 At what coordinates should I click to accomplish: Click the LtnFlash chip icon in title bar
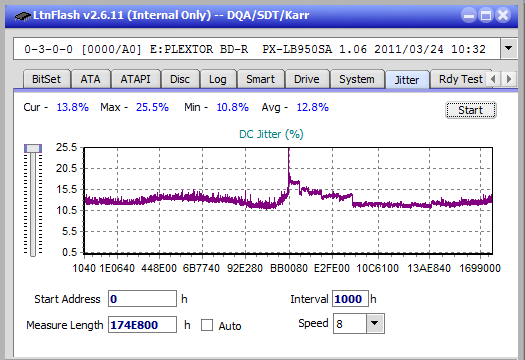[x=23, y=16]
